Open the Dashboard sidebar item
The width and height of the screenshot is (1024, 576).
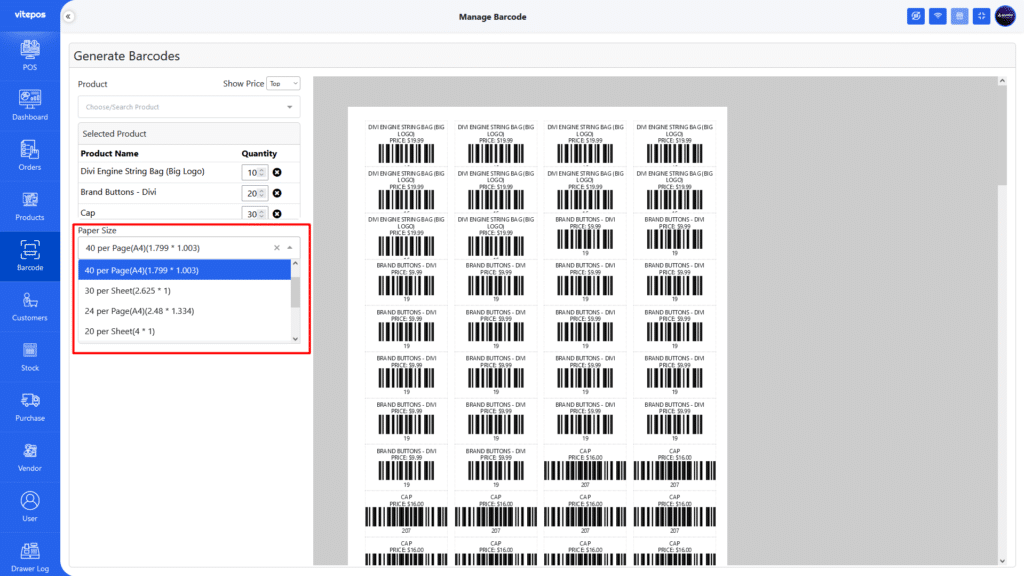point(30,106)
